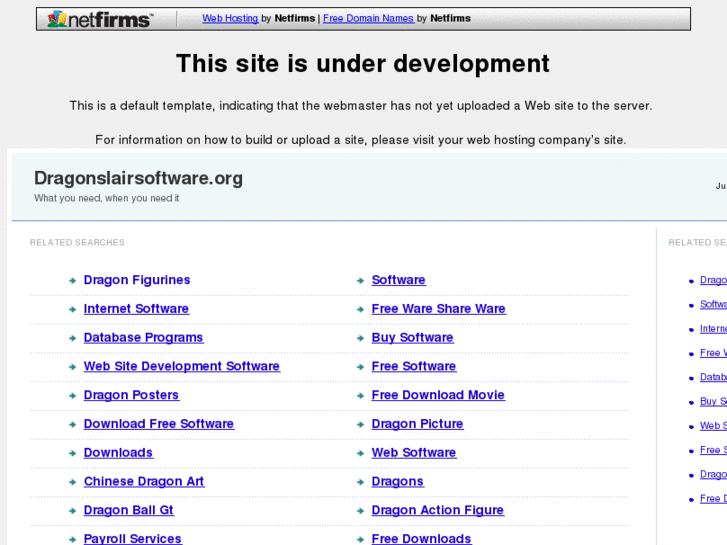Click arrow icon beside Internet Software
Screen dimensions: 727x545
pos(72,309)
